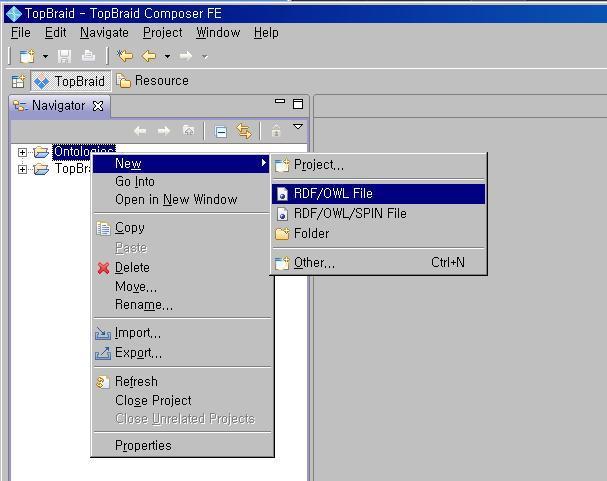Viewport: 607px width, 481px height.
Task: Choose Open in New Window
Action: point(181,200)
